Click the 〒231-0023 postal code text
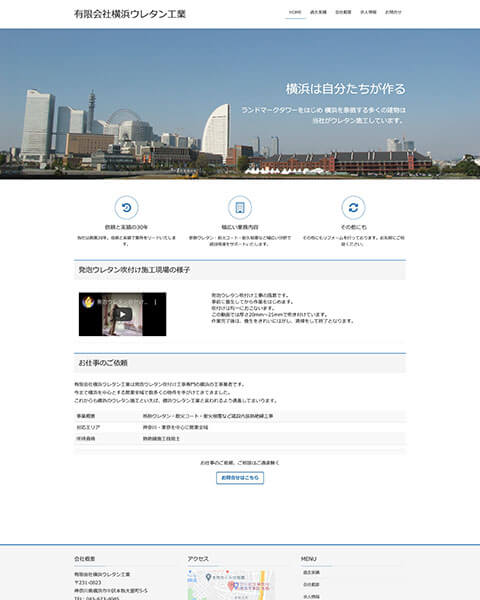This screenshot has height=600, width=480. (88, 582)
